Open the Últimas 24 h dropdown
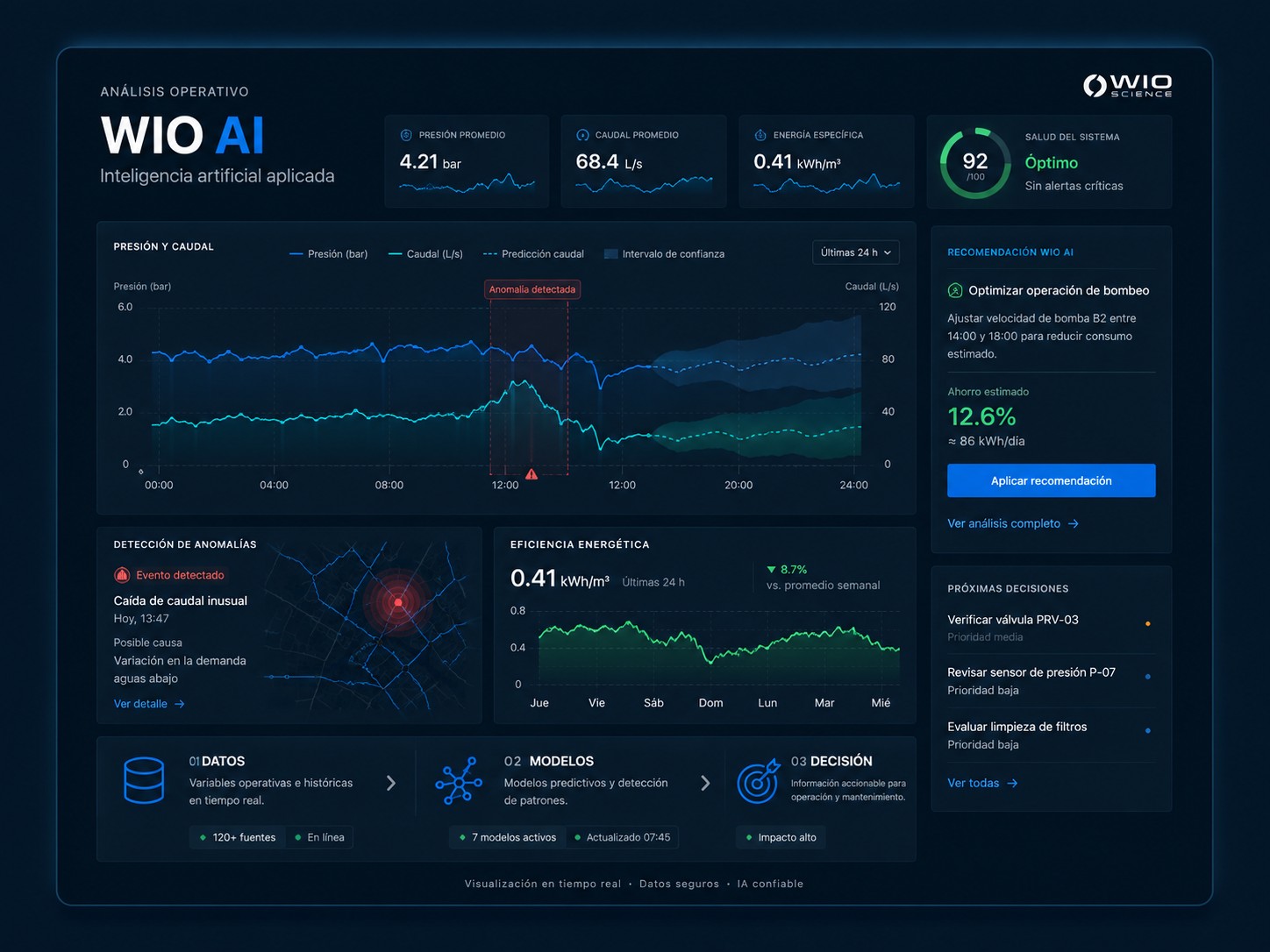 point(856,252)
